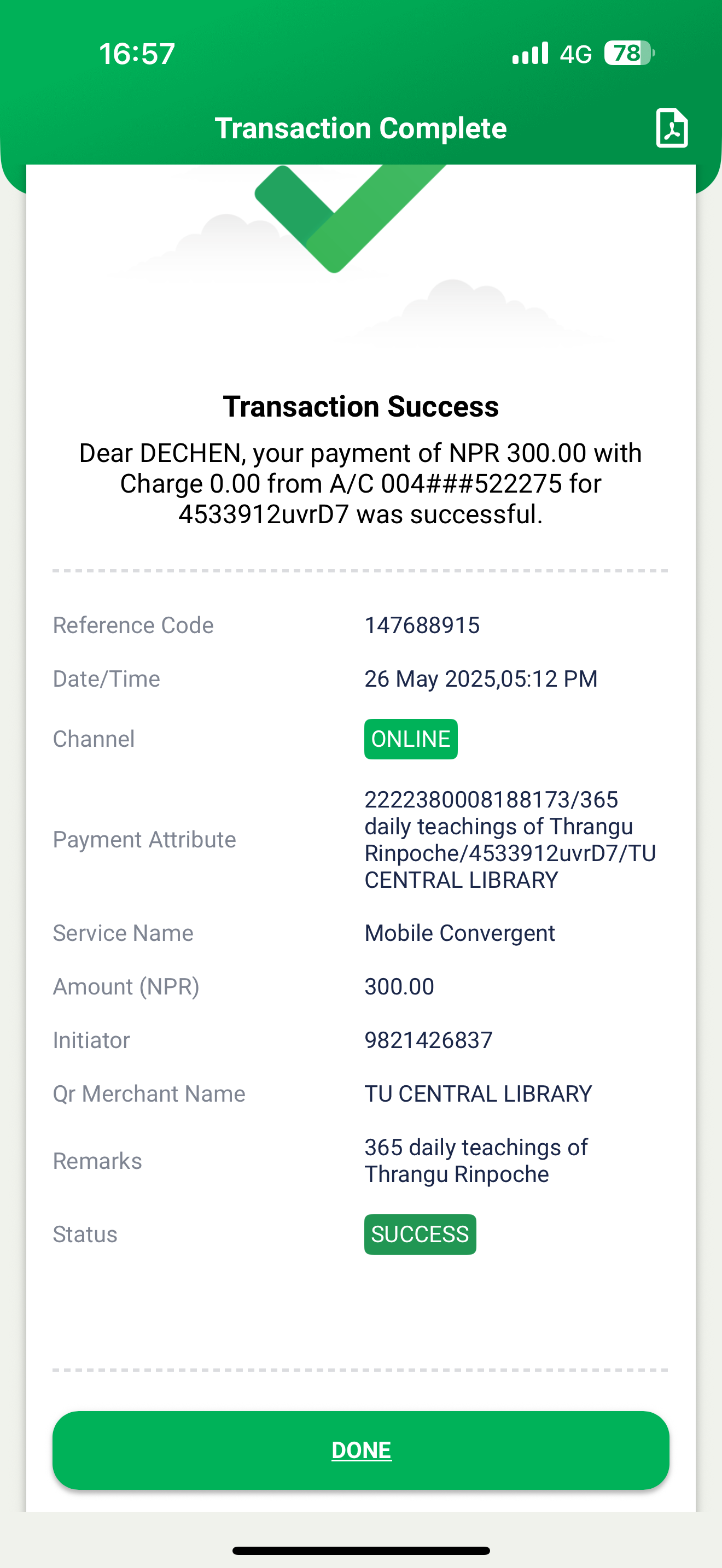Tap the Transaction Complete header title
Viewport: 722px width, 1568px height.
pos(360,128)
